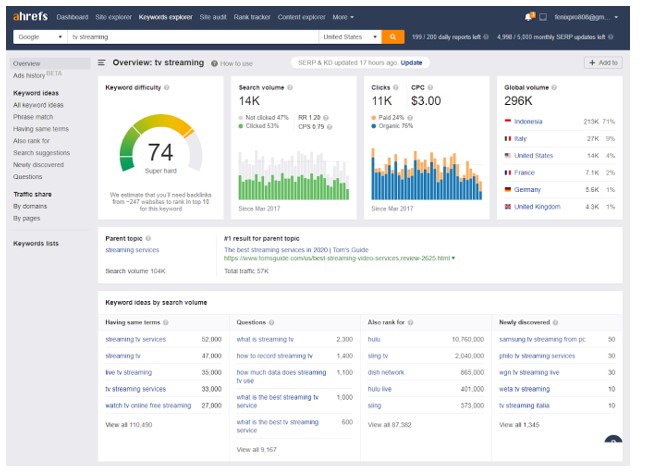The width and height of the screenshot is (649, 476).
Task: Click View all 87,382 link
Action: [389, 425]
